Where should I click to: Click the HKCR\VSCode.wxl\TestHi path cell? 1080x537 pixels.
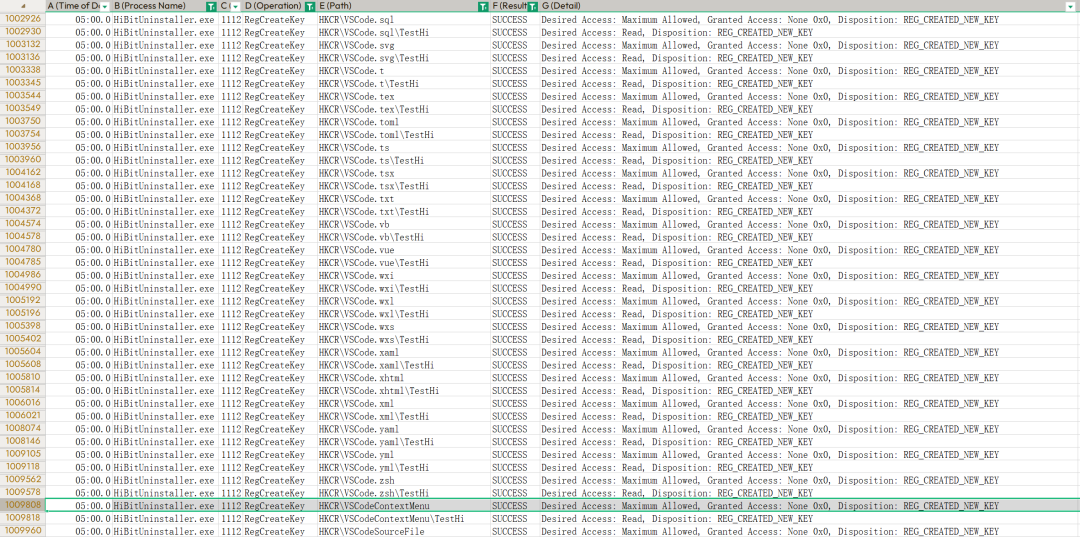coord(404,314)
